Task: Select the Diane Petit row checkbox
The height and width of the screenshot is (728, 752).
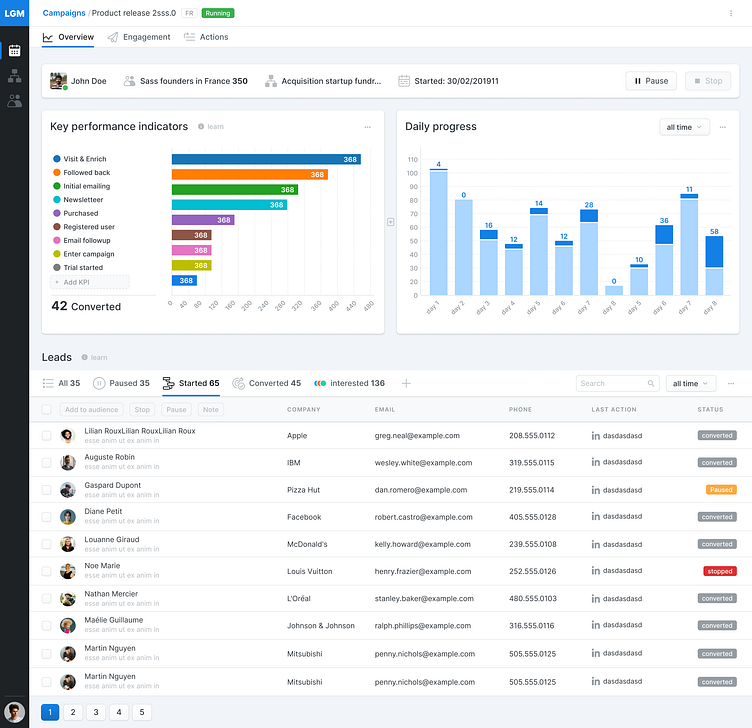Action: 46,517
